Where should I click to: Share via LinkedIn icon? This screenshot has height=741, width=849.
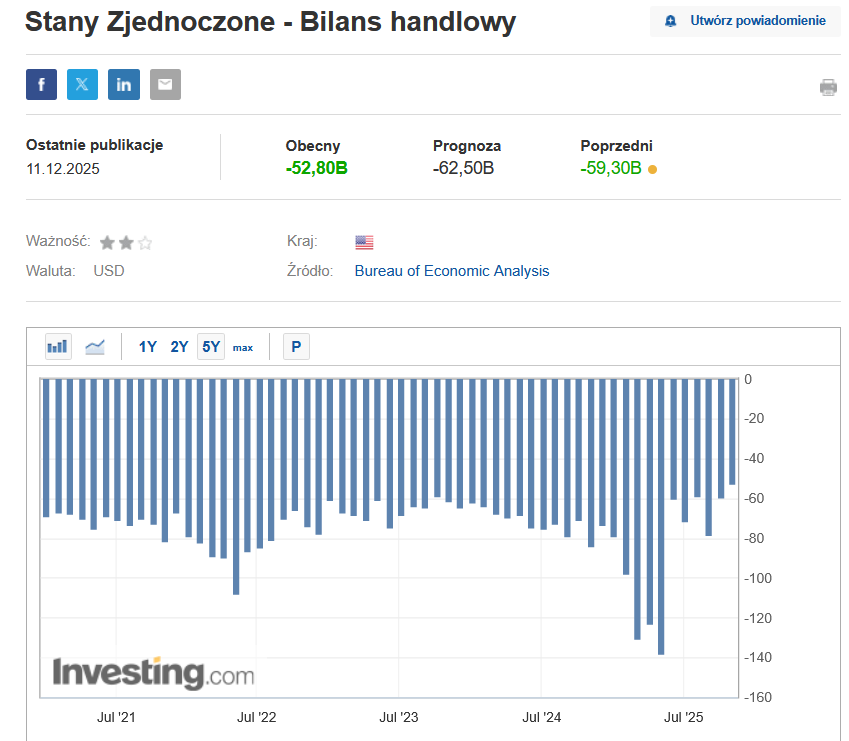(124, 85)
